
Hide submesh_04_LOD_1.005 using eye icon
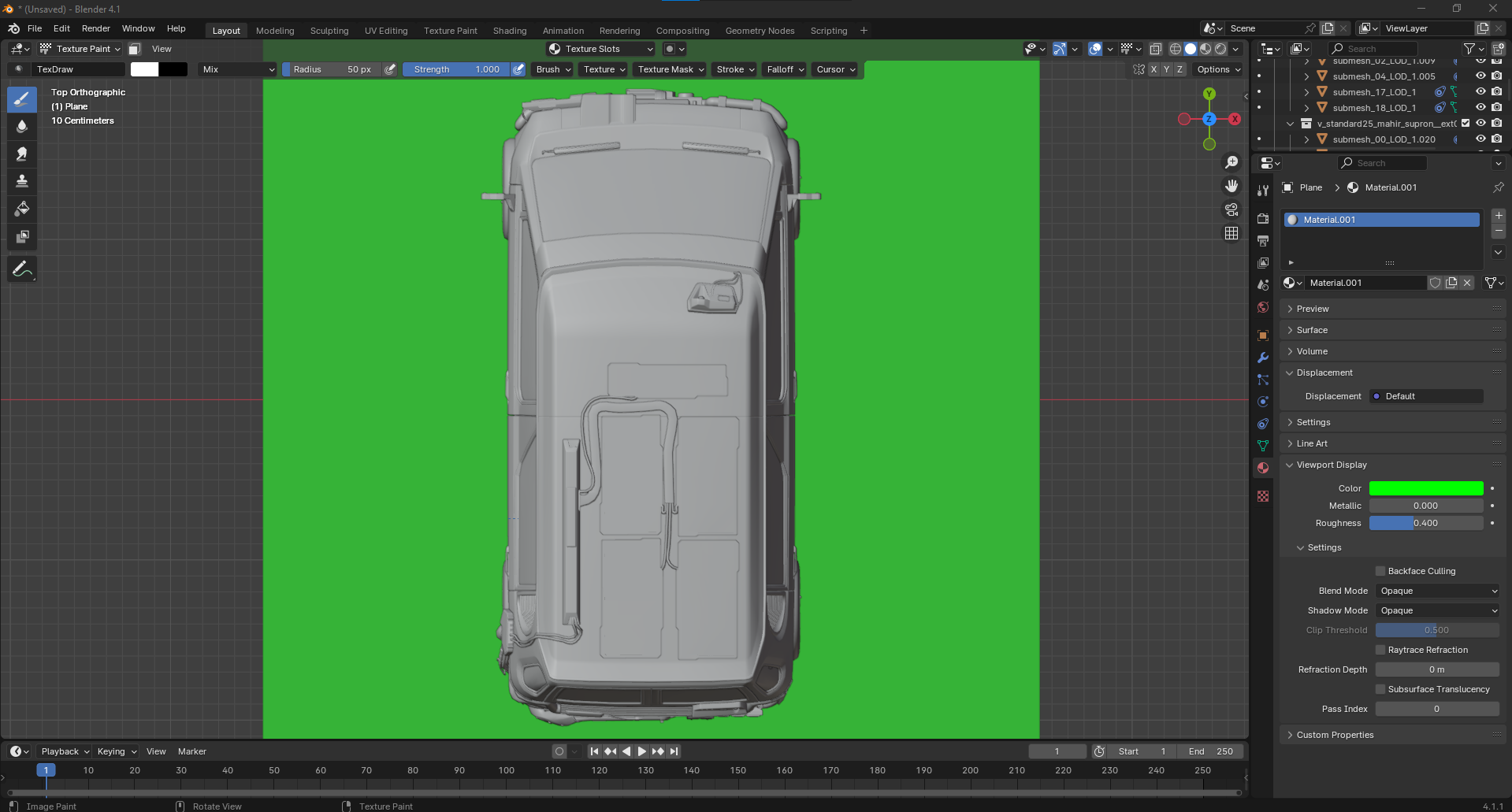[1480, 76]
